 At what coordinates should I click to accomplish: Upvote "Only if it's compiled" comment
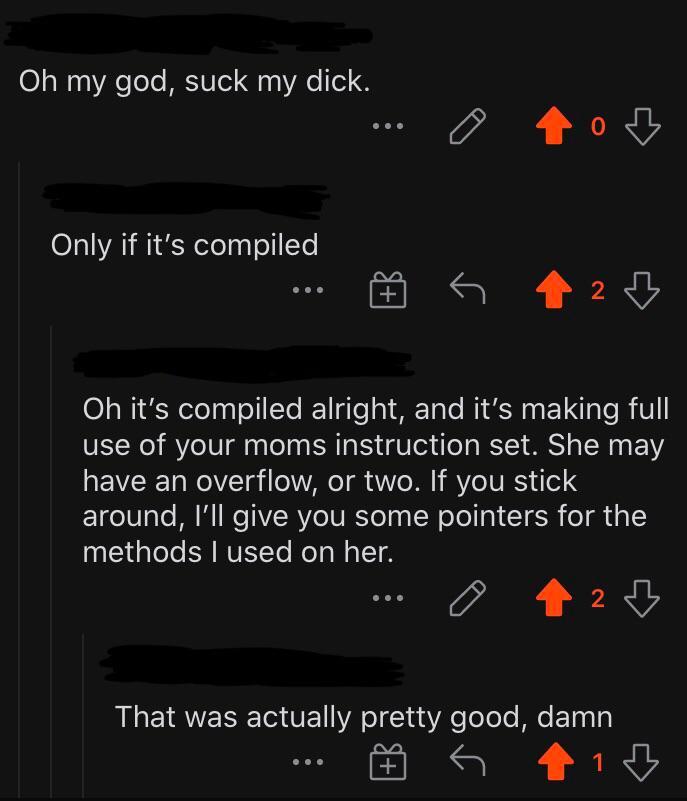553,291
